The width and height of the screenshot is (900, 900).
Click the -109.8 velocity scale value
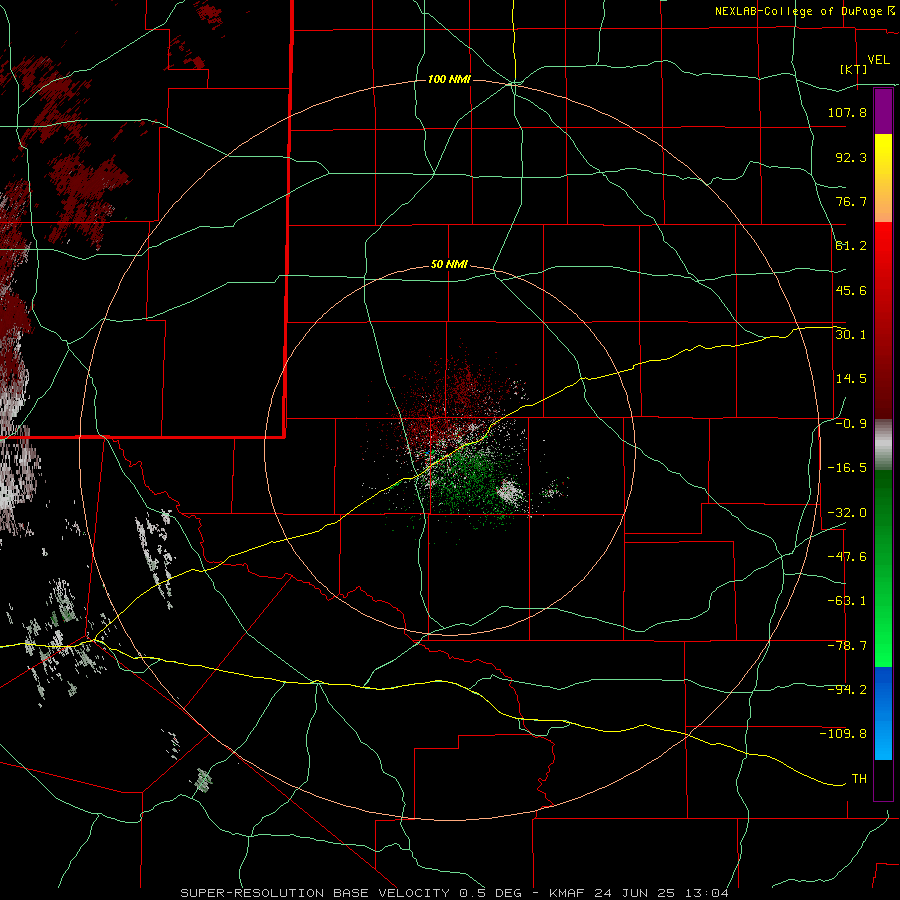843,734
